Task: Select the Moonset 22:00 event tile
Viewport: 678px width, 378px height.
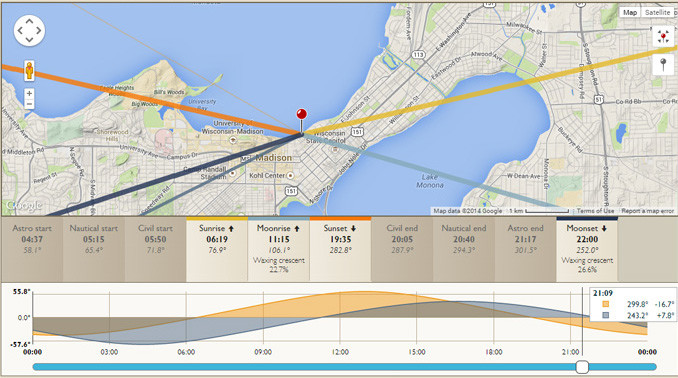Action: [587, 249]
